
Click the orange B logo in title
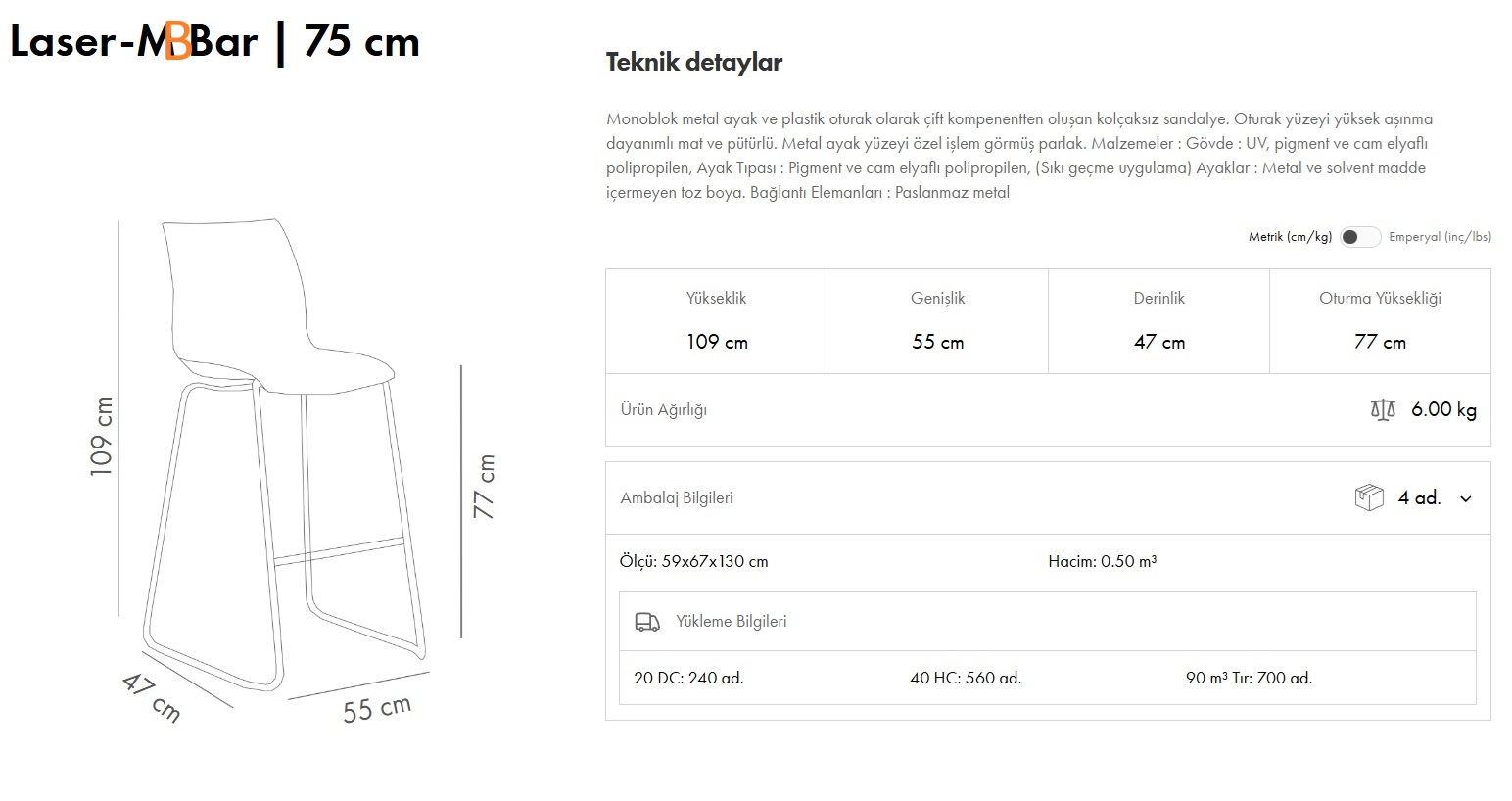pos(177,42)
